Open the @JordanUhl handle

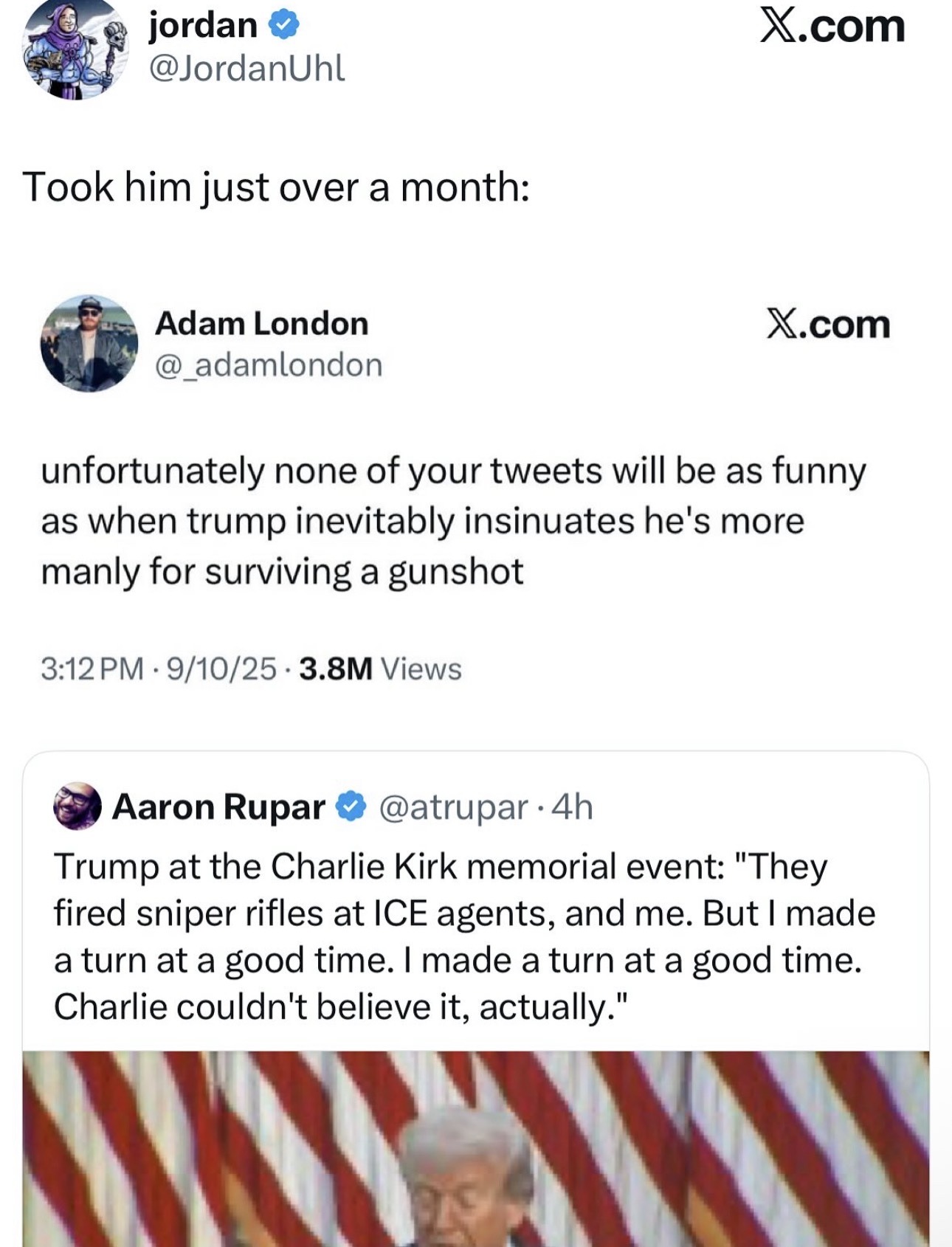point(246,69)
